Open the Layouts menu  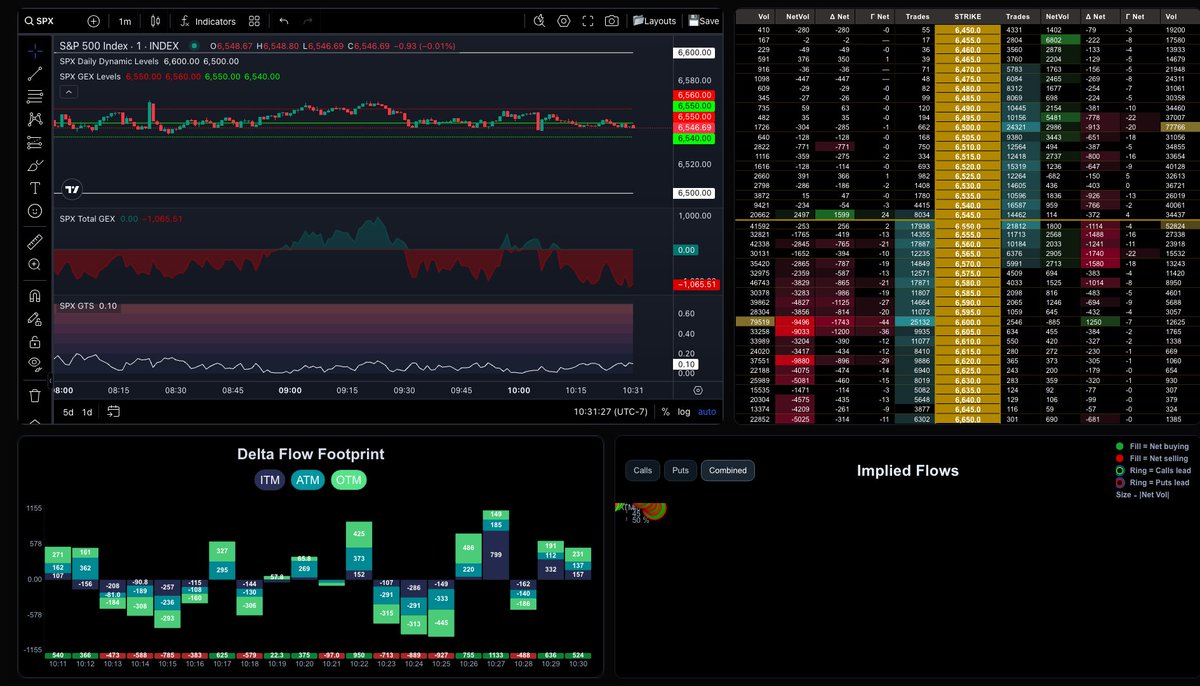[655, 21]
